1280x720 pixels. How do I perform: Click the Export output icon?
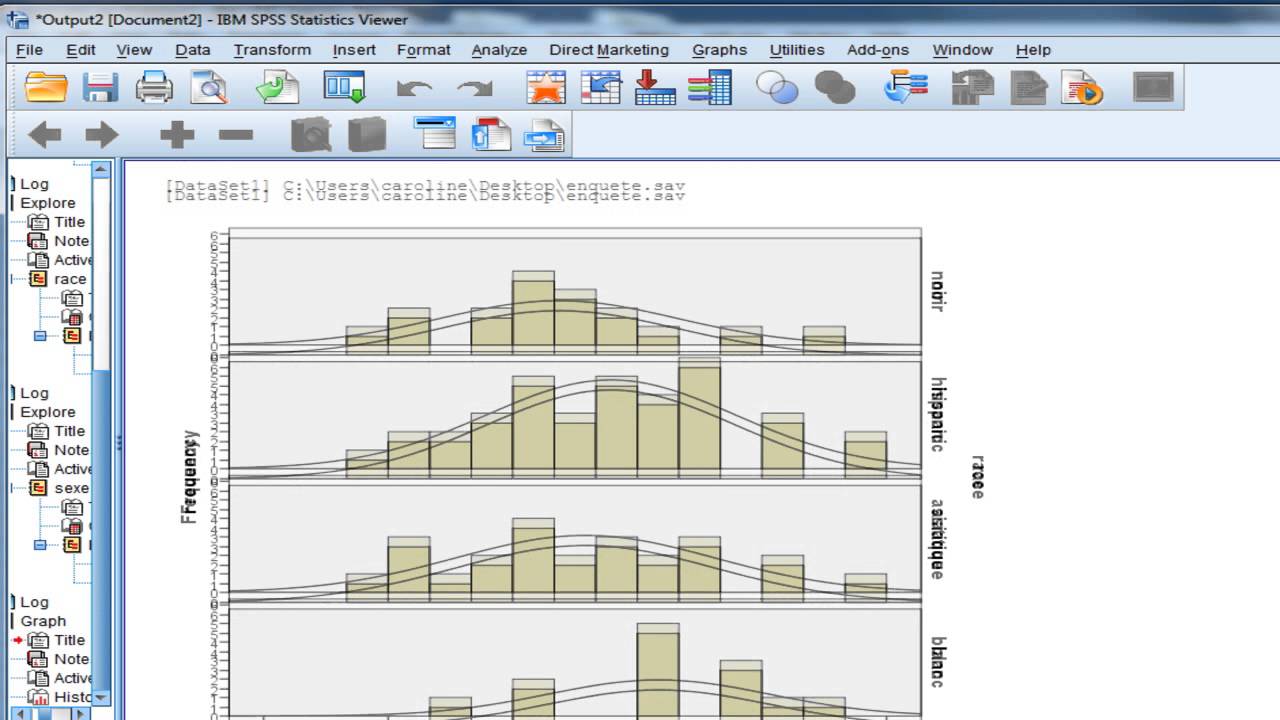(x=277, y=88)
